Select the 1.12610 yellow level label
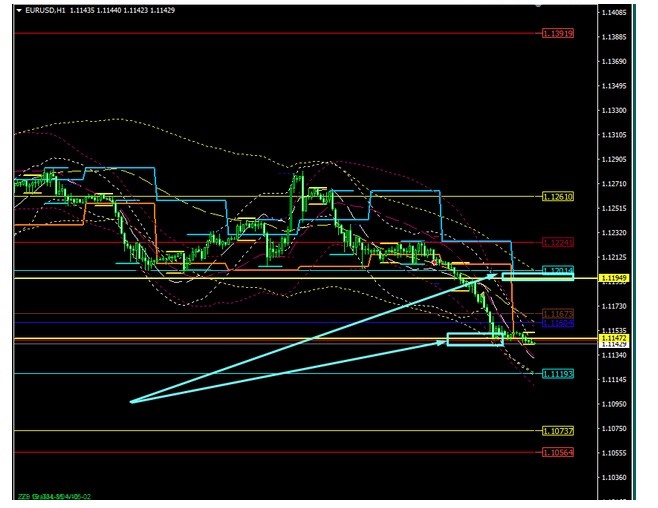The image size is (658, 508). pyautogui.click(x=558, y=197)
